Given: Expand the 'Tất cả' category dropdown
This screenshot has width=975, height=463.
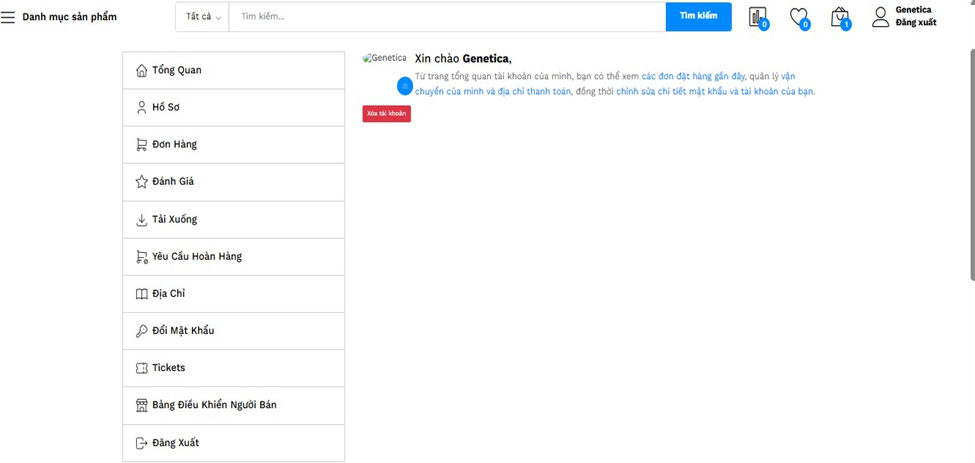Looking at the screenshot, I should pos(203,17).
